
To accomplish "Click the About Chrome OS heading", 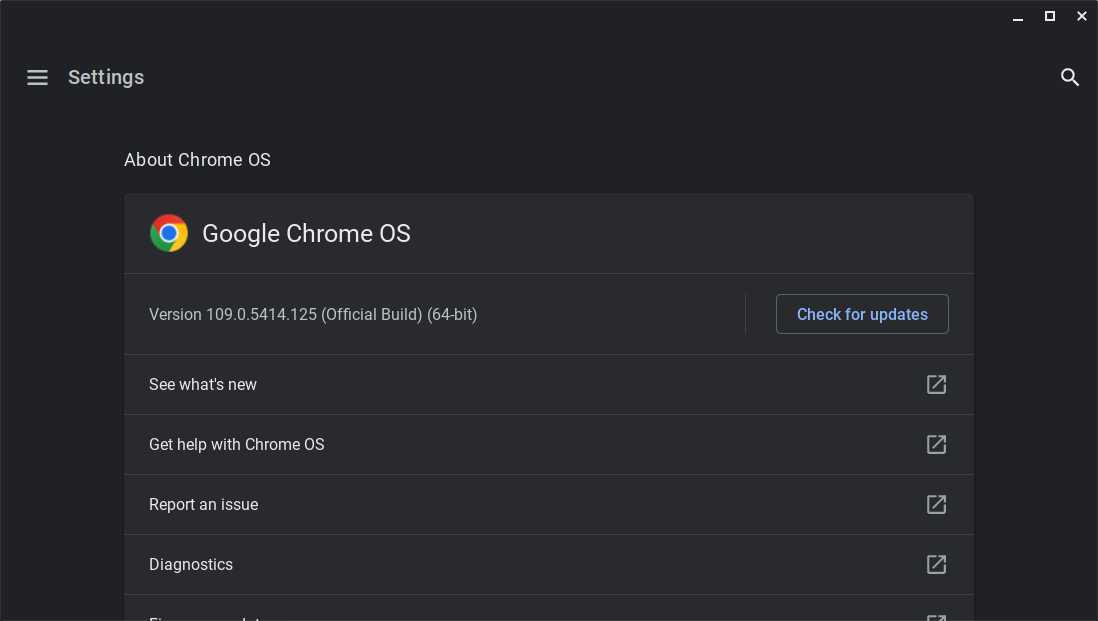I will tap(197, 160).
